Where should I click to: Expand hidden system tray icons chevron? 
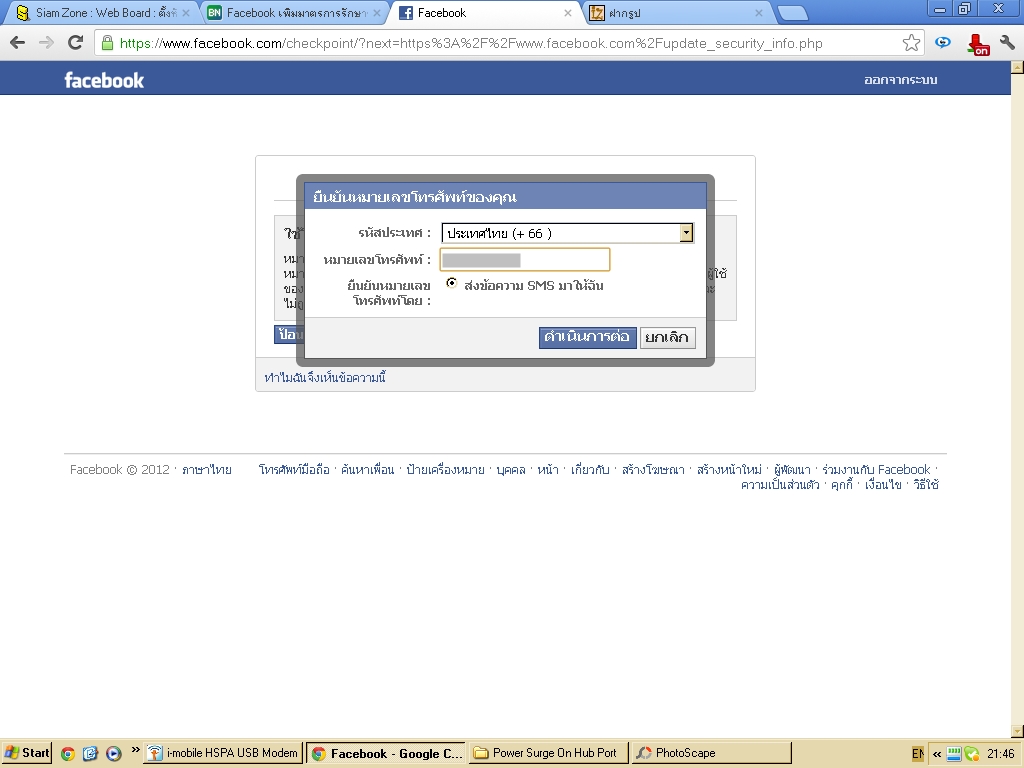(936, 754)
